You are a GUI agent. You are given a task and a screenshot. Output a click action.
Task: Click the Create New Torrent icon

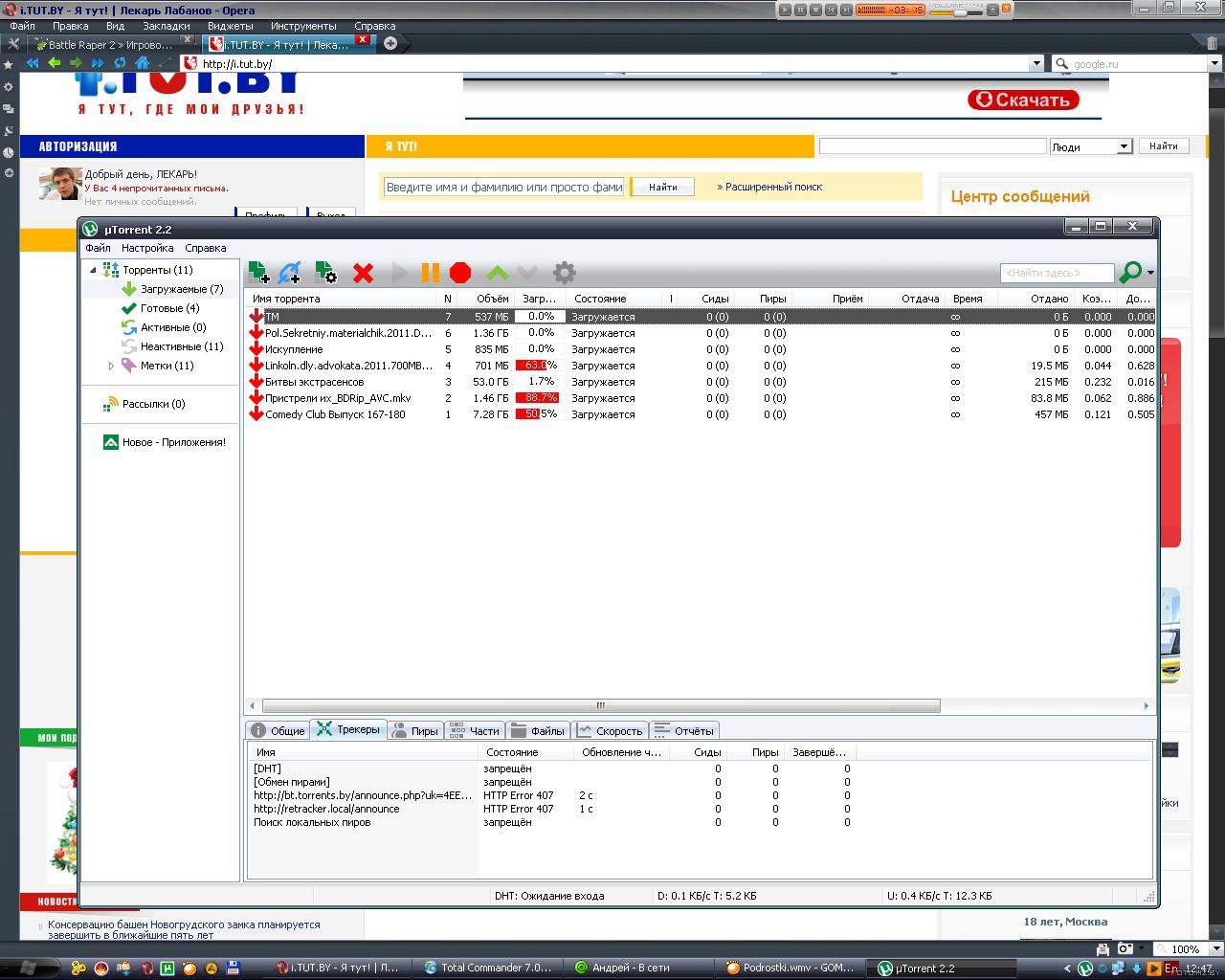point(325,273)
